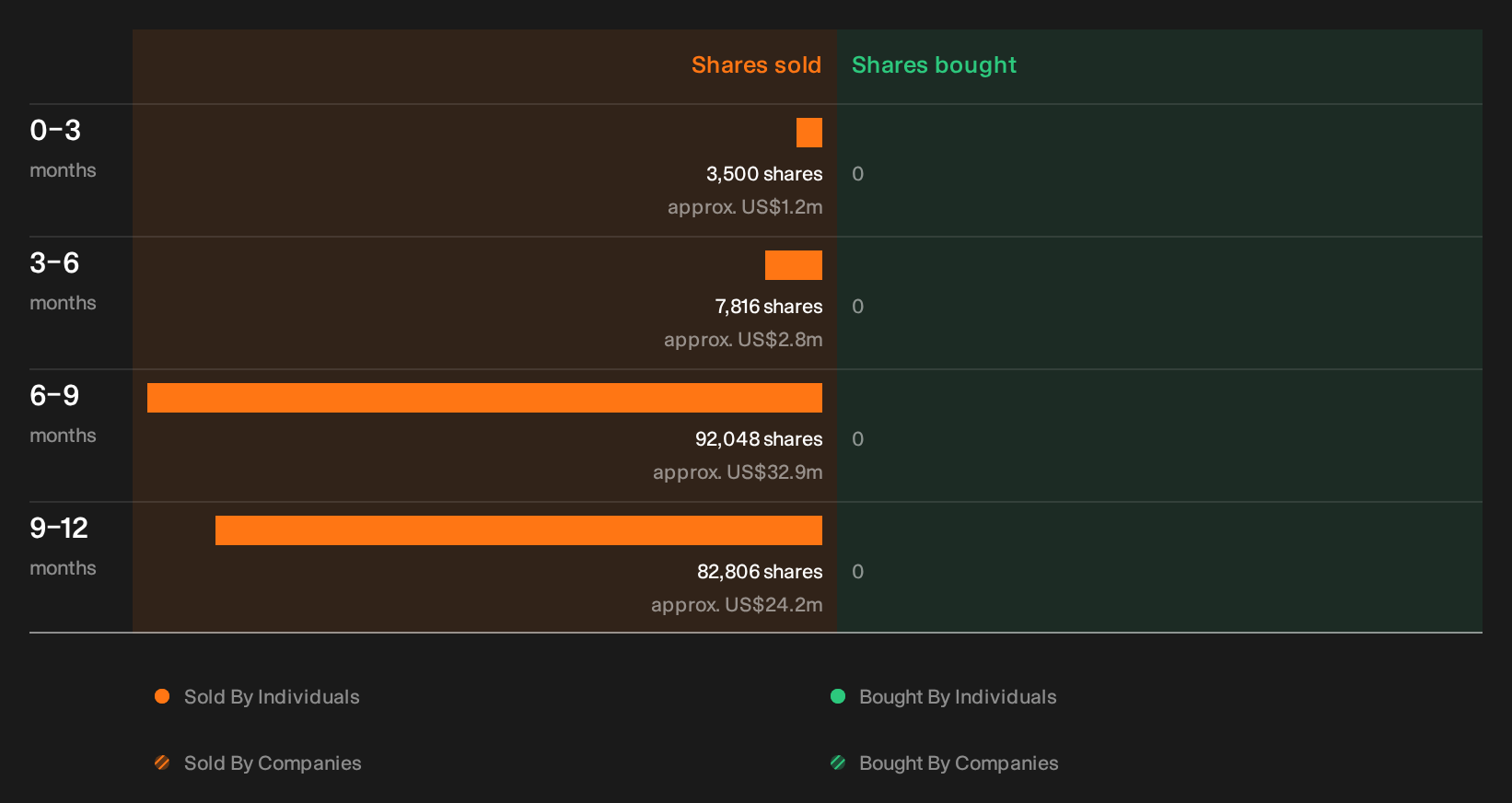Click the 9-12 months orange bar
The height and width of the screenshot is (803, 1512).
[518, 530]
